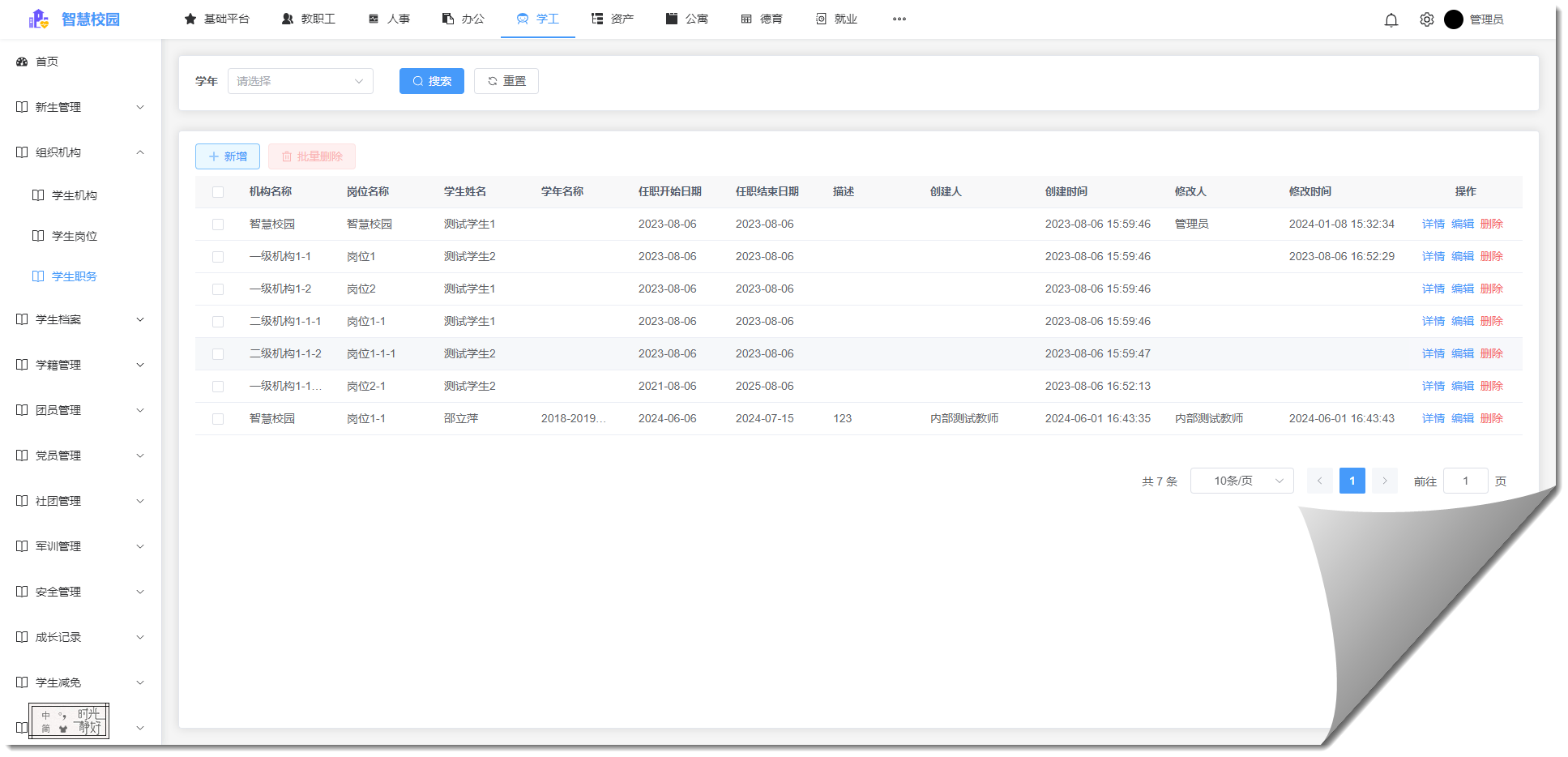Open the 教职工 top menu
Screen dimensions: 1568x757
coord(308,19)
